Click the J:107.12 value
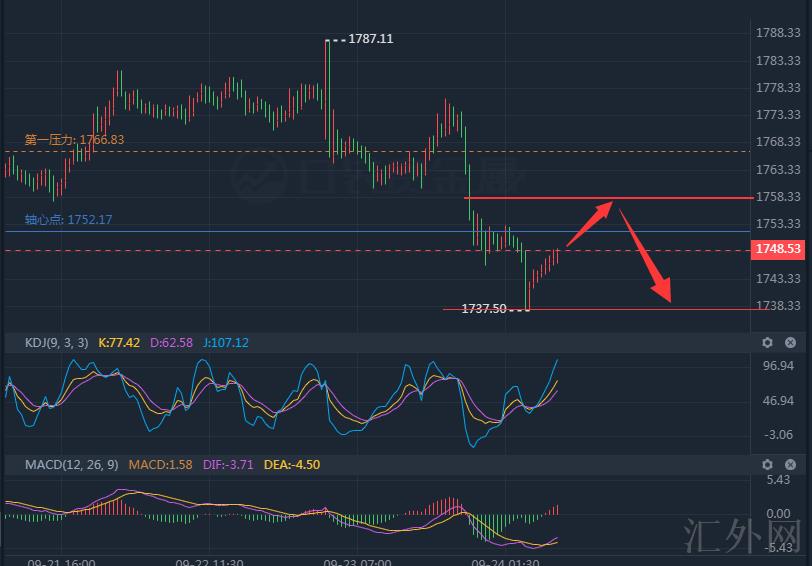Viewport: 812px width, 566px height. click(226, 343)
